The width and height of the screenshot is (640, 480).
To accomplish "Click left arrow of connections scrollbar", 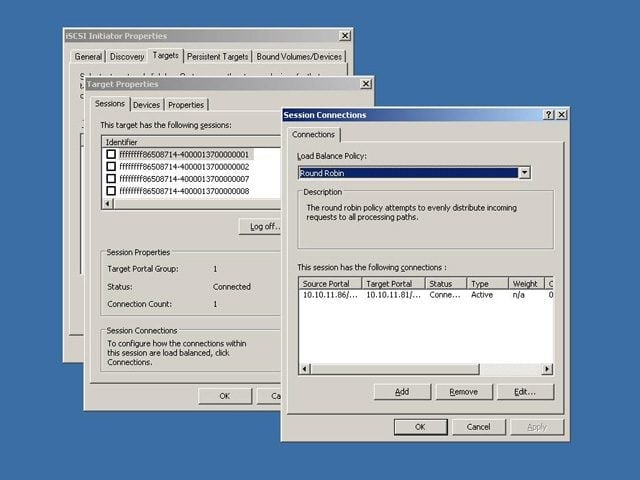I will pyautogui.click(x=304, y=369).
